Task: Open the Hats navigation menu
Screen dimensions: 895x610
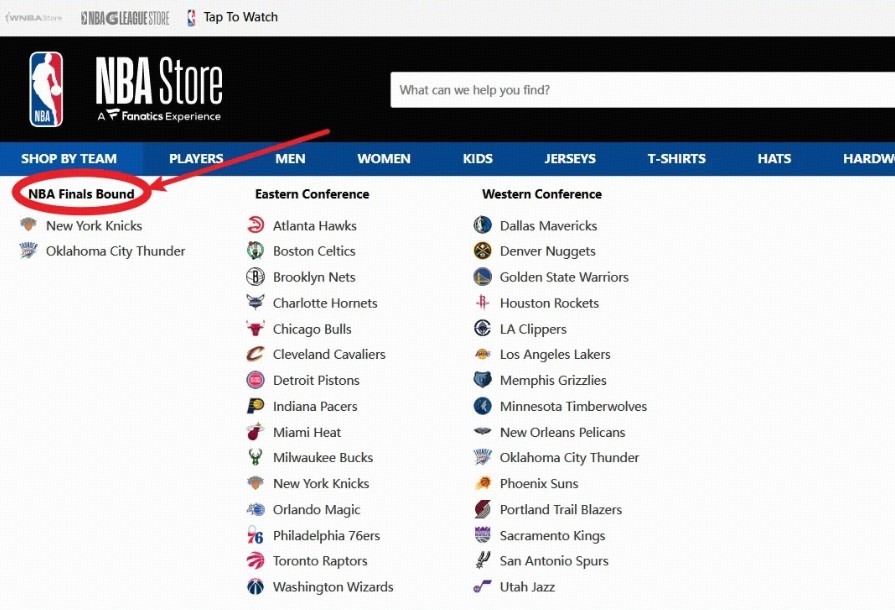Action: (x=774, y=159)
